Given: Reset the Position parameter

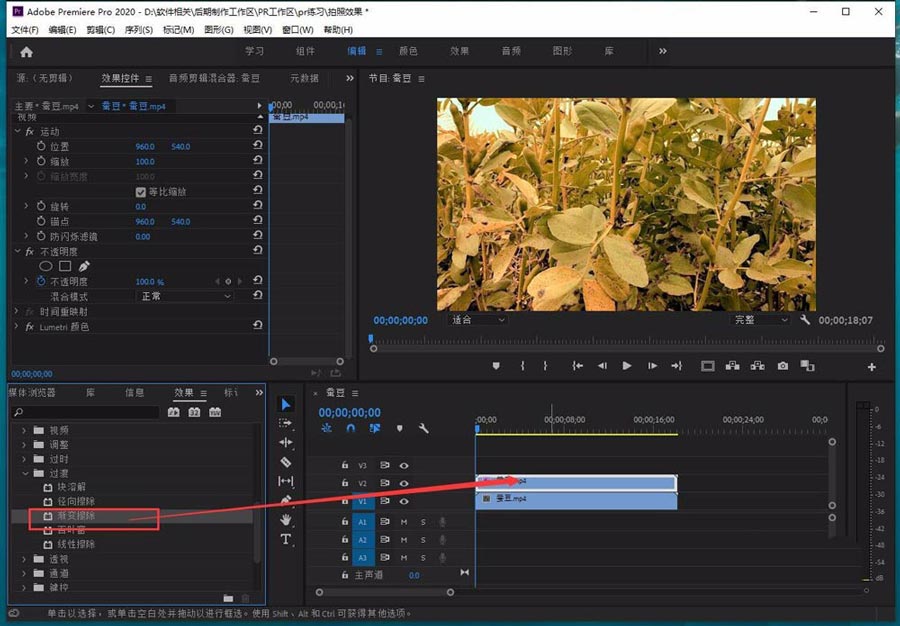Looking at the screenshot, I should click(x=258, y=146).
